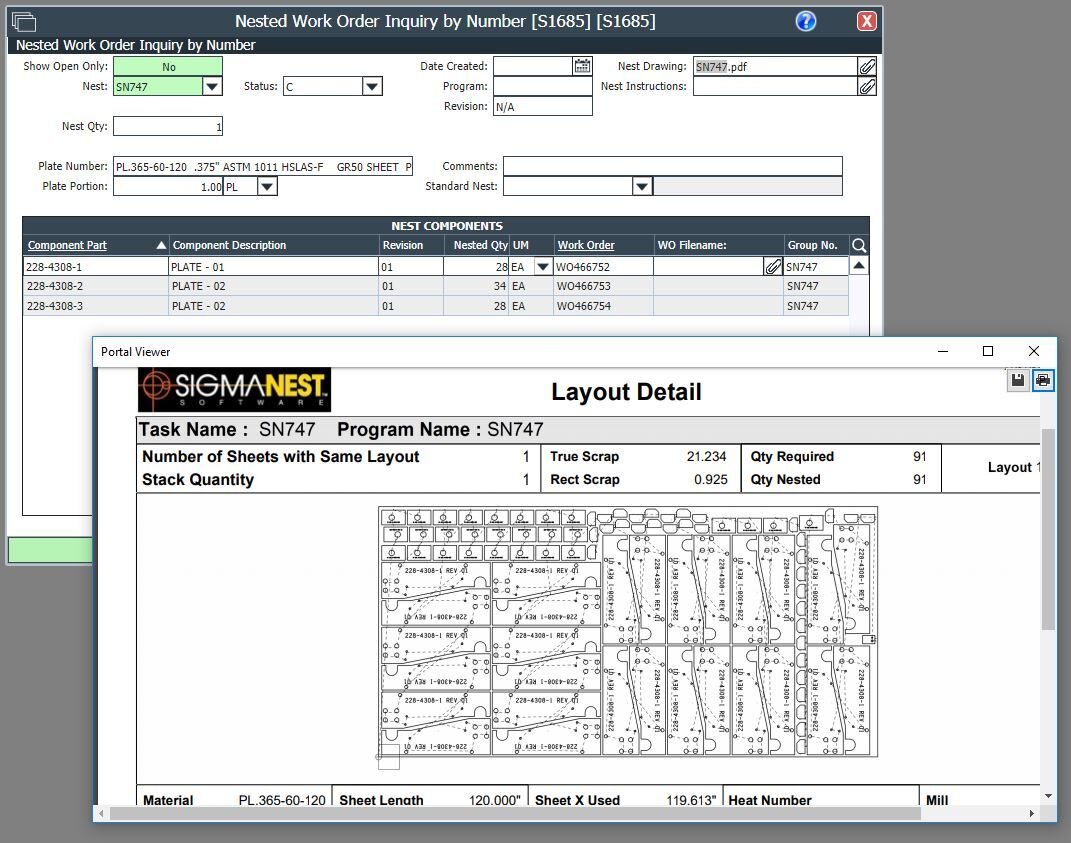Click in the Comments input field
1071x843 pixels.
[x=672, y=166]
